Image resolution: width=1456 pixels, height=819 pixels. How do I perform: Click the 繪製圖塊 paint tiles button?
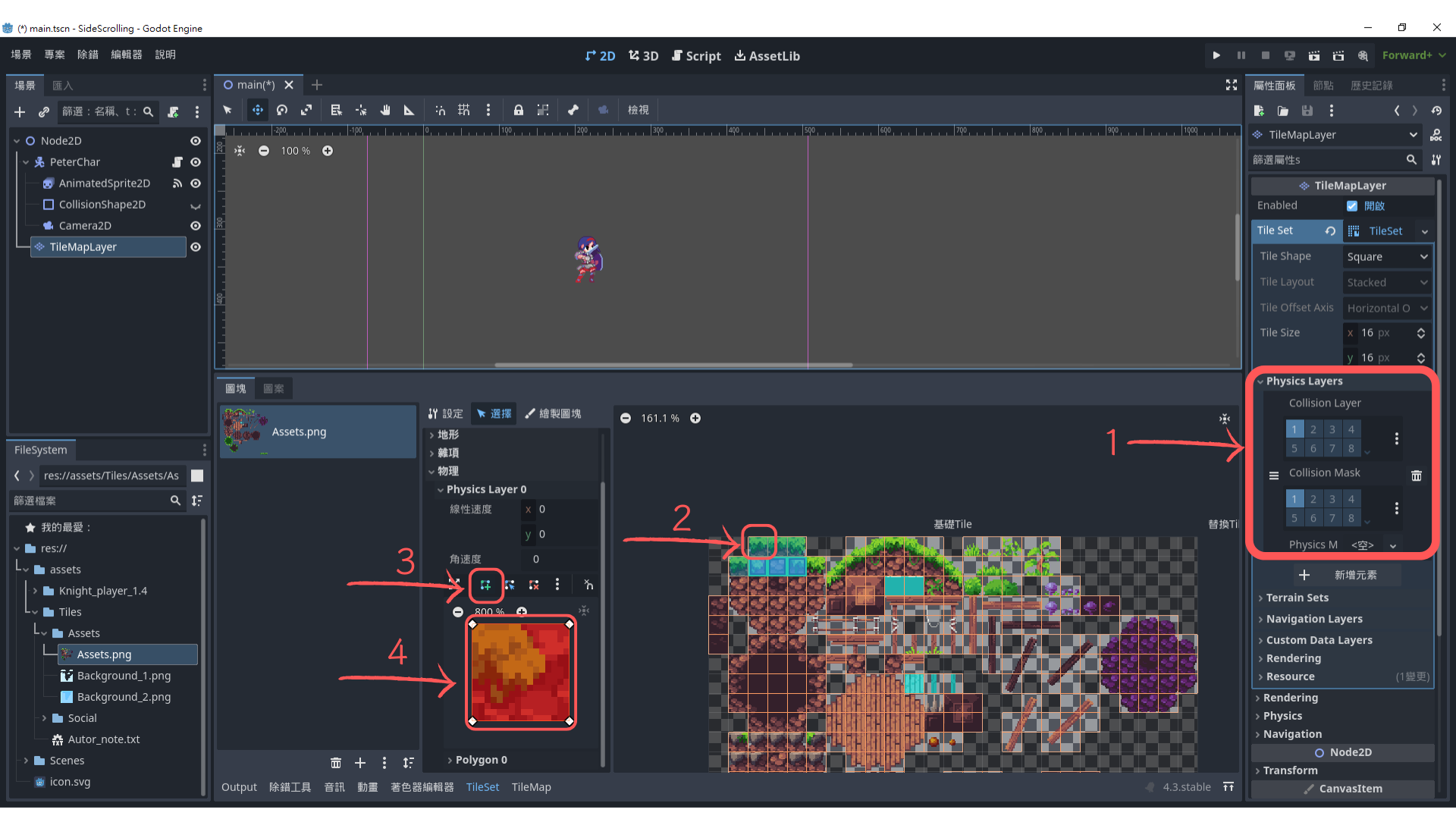553,413
